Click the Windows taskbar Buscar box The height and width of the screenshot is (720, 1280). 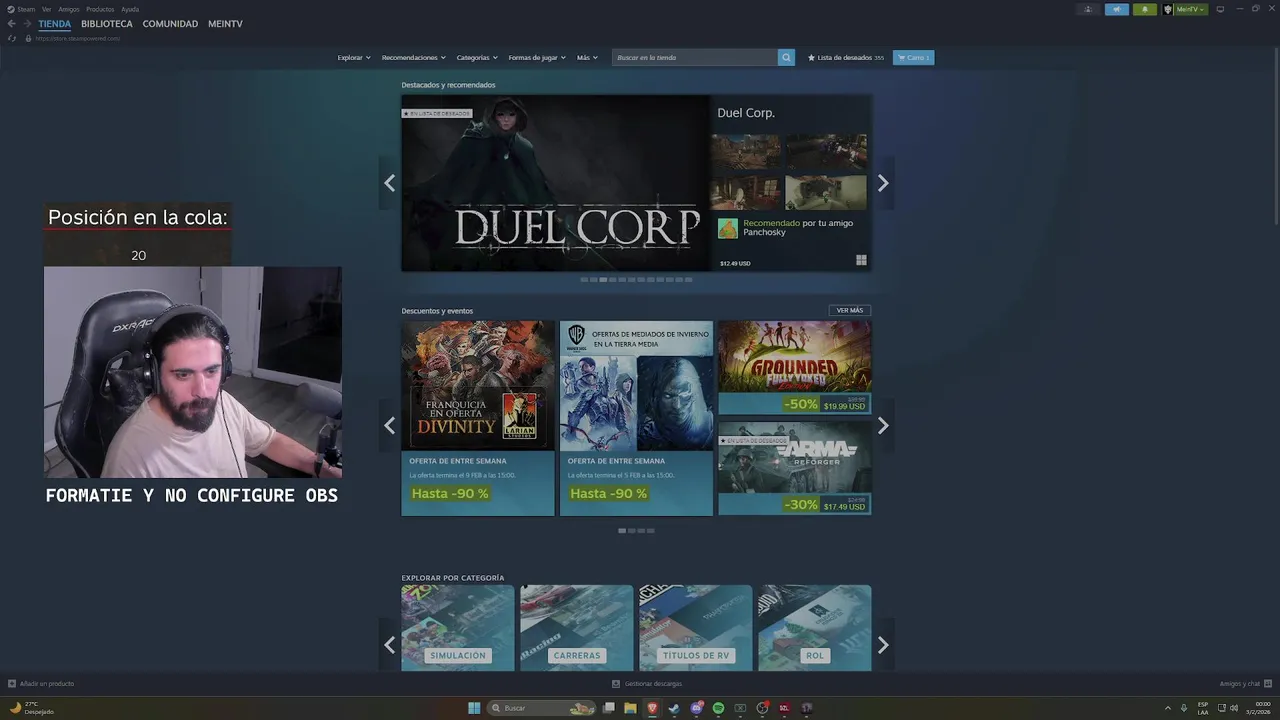540,708
